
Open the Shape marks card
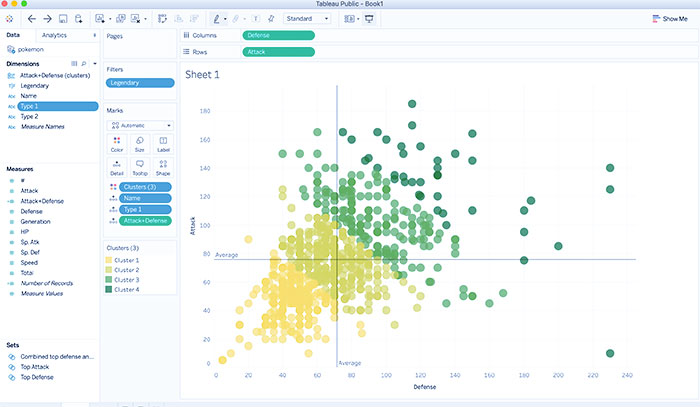coord(163,168)
